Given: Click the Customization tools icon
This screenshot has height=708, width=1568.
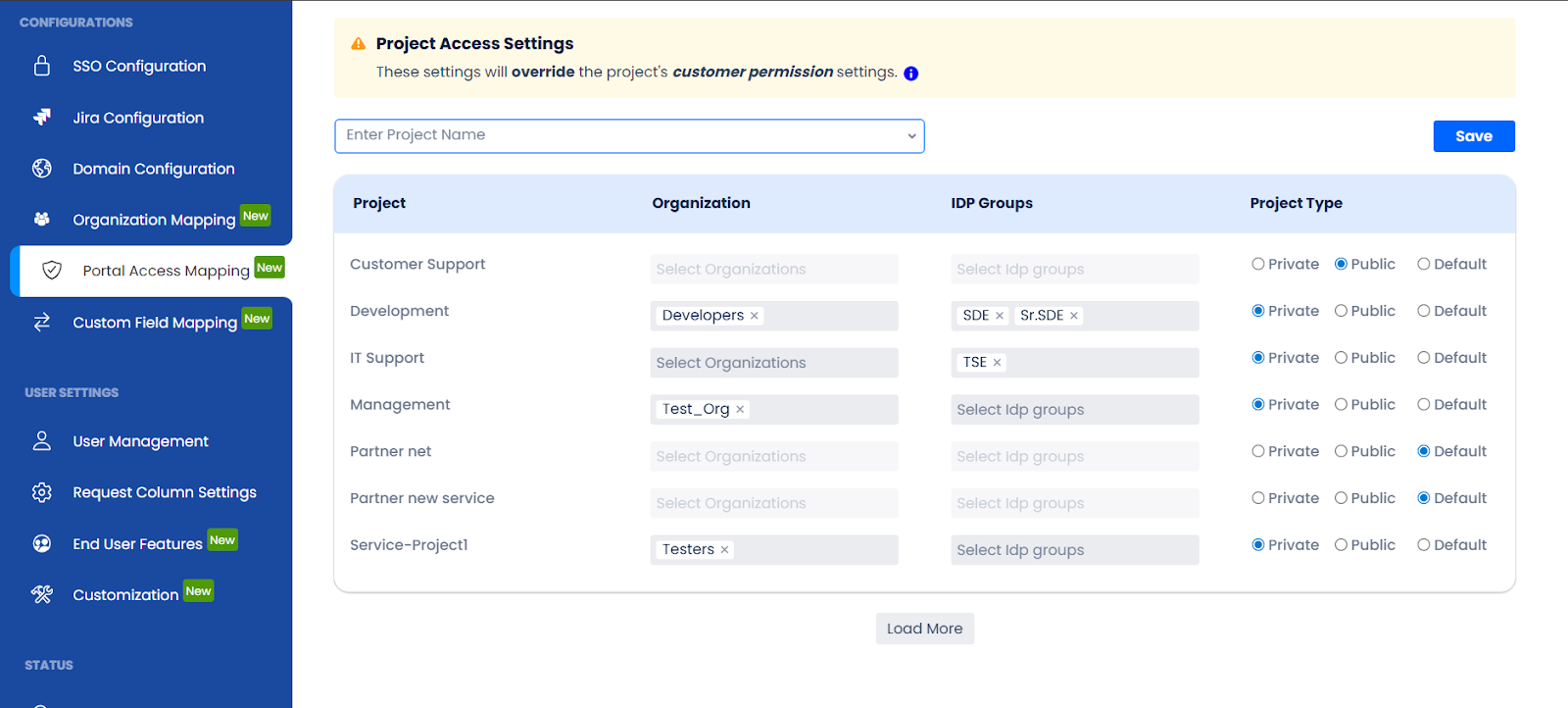Looking at the screenshot, I should coord(42,594).
